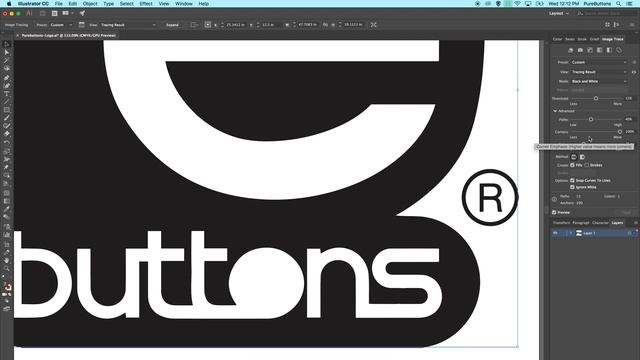The height and width of the screenshot is (360, 640).
Task: Click the Arrange Documents icon in app bar
Action: point(67,13)
